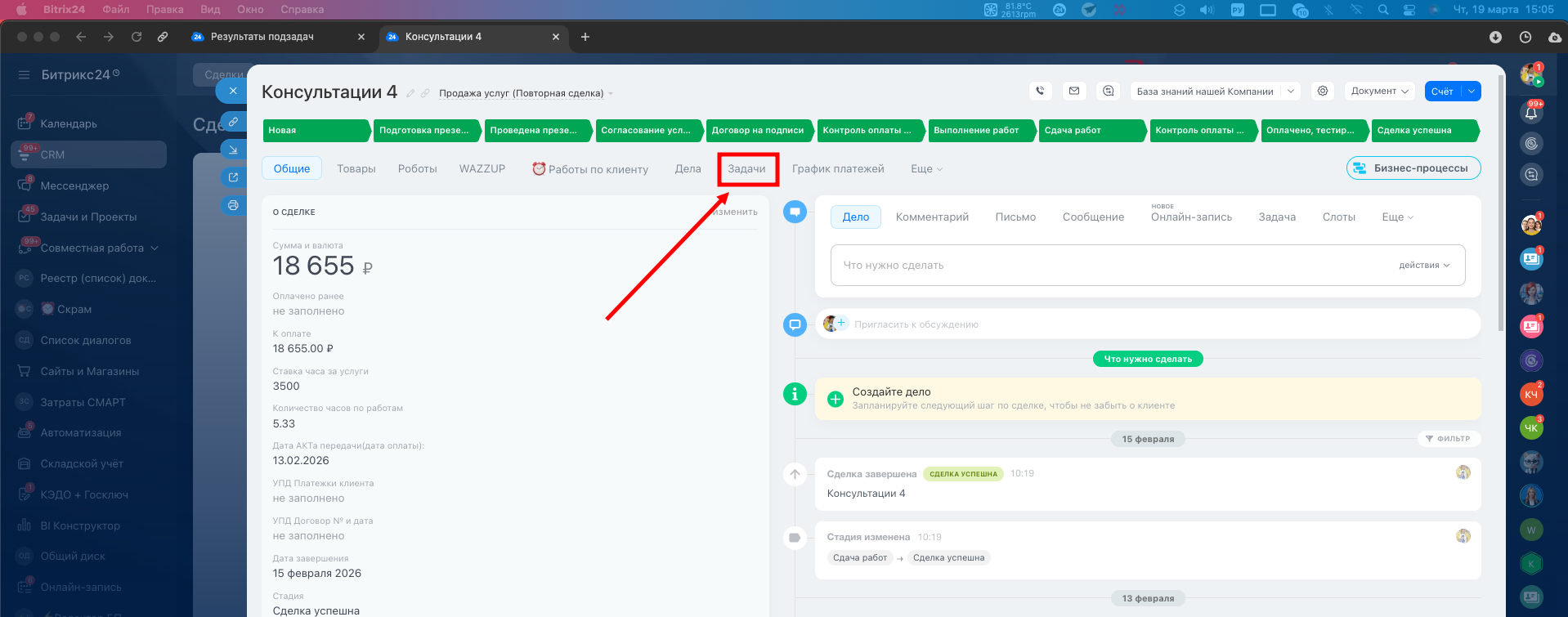Switch to the Дела tab
This screenshot has width=1568, height=617.
(688, 169)
